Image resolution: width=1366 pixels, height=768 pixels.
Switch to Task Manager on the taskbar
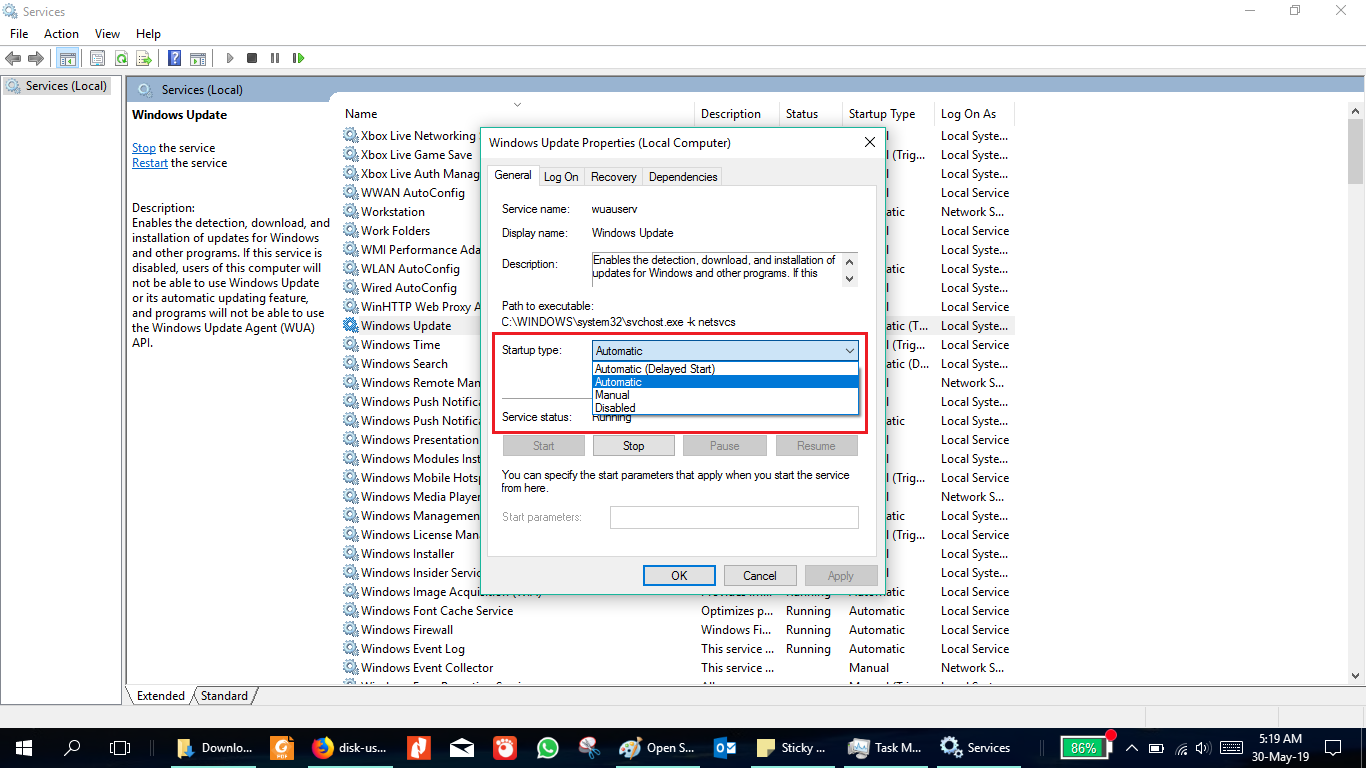pos(884,747)
